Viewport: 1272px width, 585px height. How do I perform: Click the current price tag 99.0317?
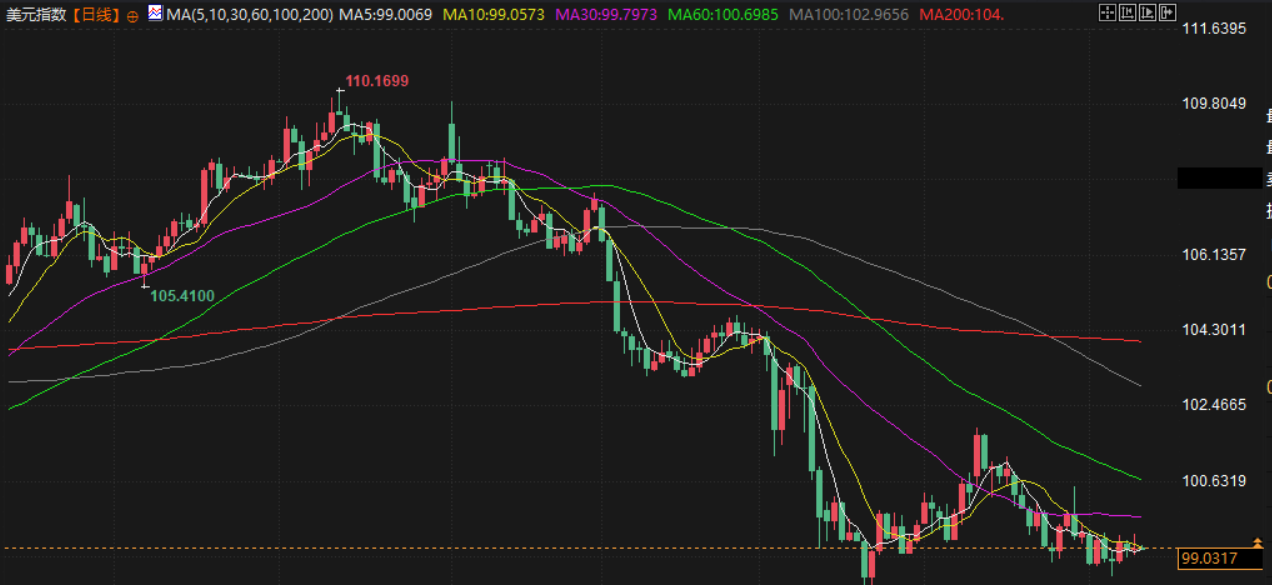tap(1208, 559)
